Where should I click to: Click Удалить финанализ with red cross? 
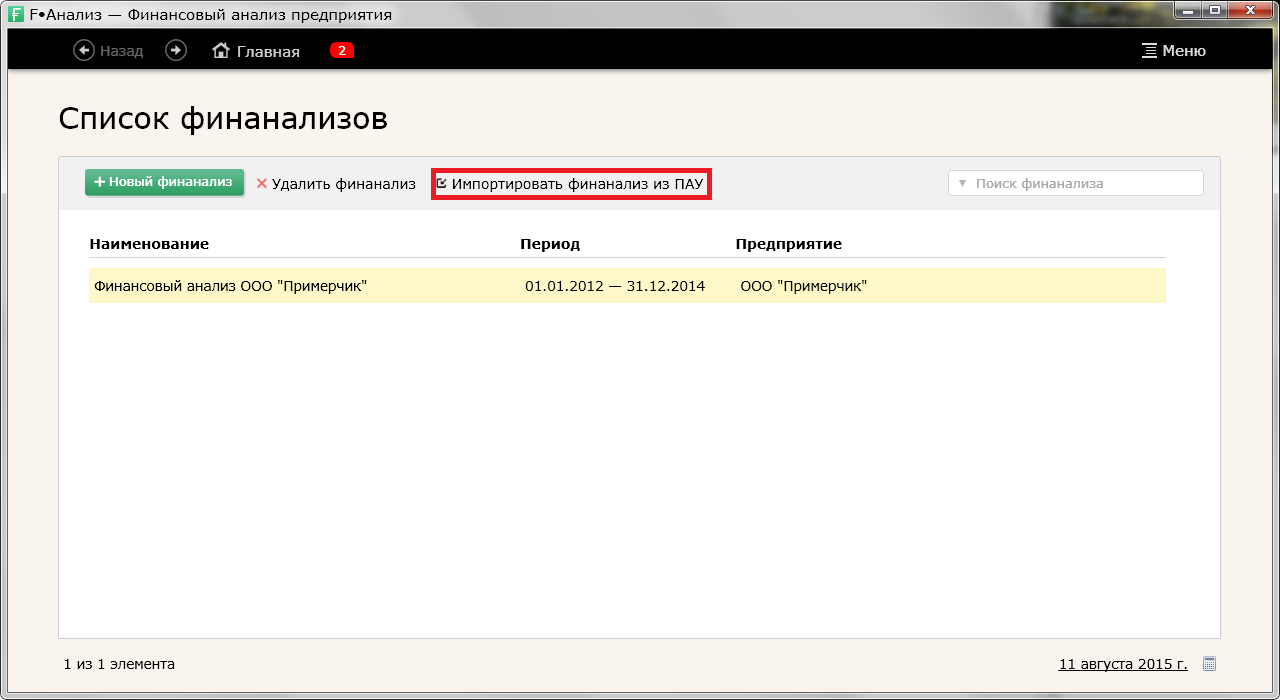[x=336, y=184]
